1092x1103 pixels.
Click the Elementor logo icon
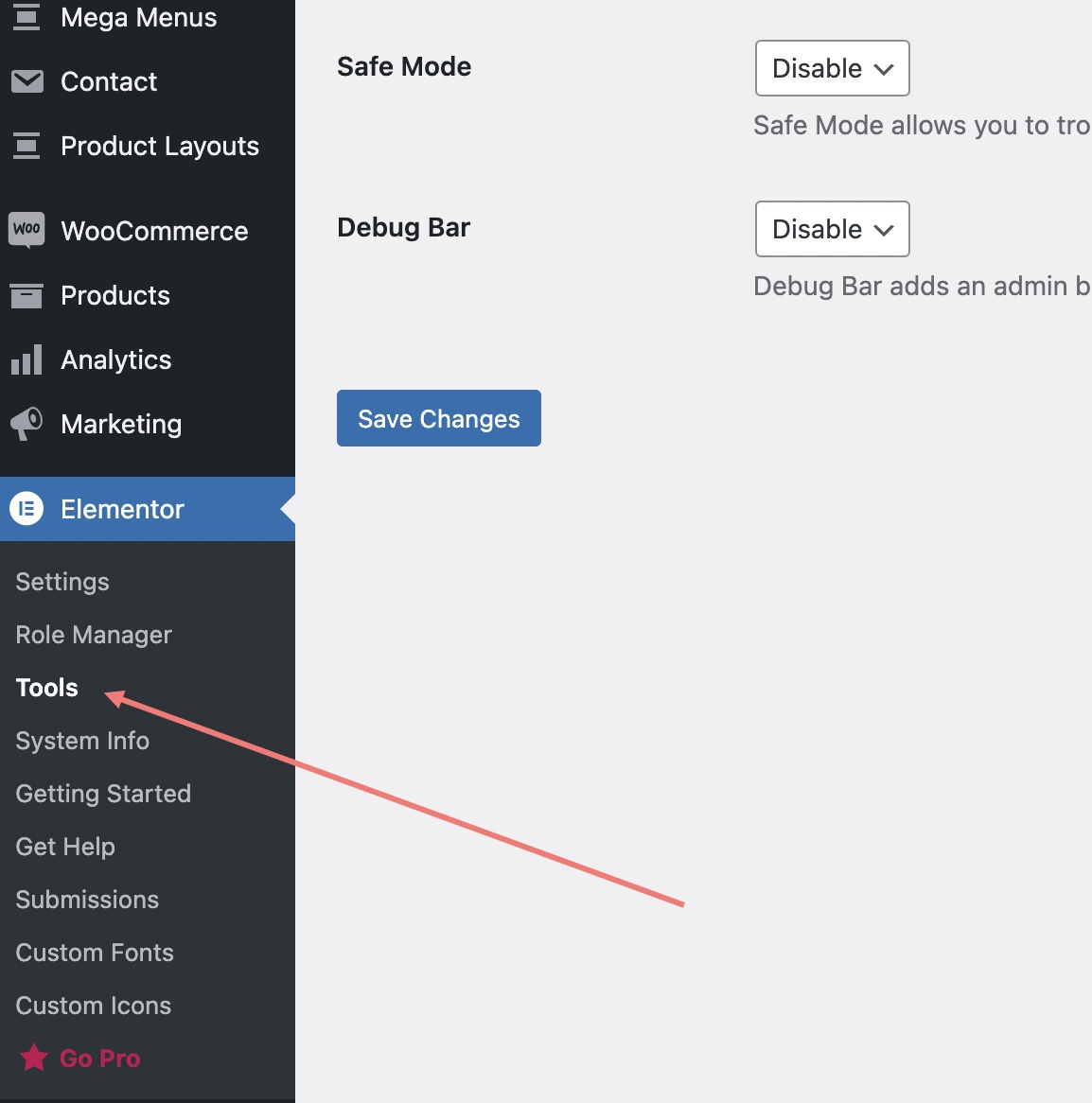click(26, 509)
